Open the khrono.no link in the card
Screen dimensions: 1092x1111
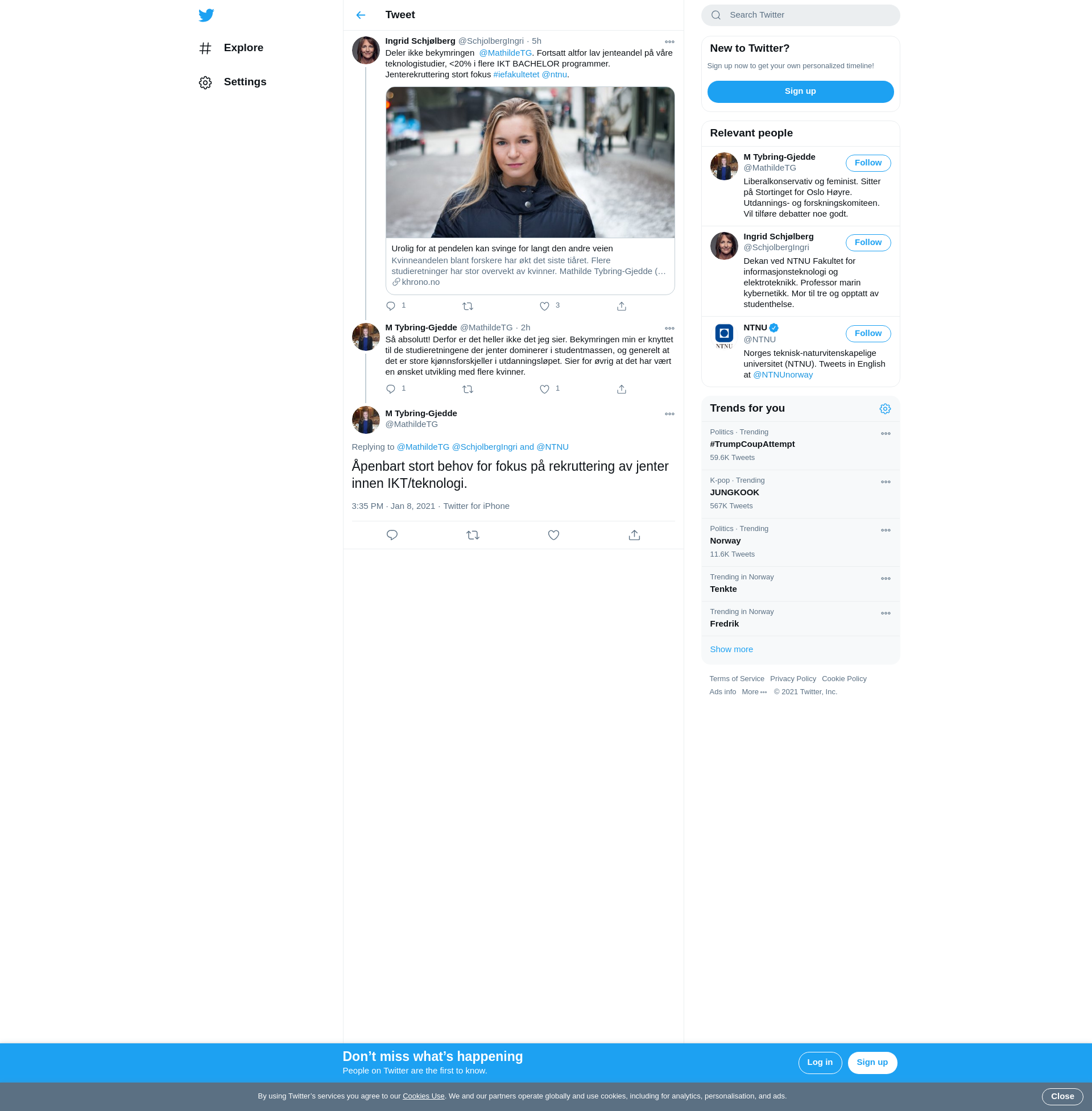(421, 282)
